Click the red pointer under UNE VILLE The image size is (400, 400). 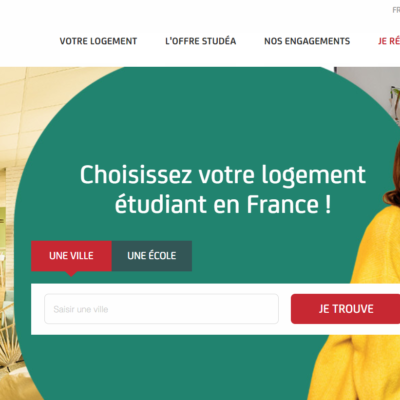pyautogui.click(x=71, y=274)
